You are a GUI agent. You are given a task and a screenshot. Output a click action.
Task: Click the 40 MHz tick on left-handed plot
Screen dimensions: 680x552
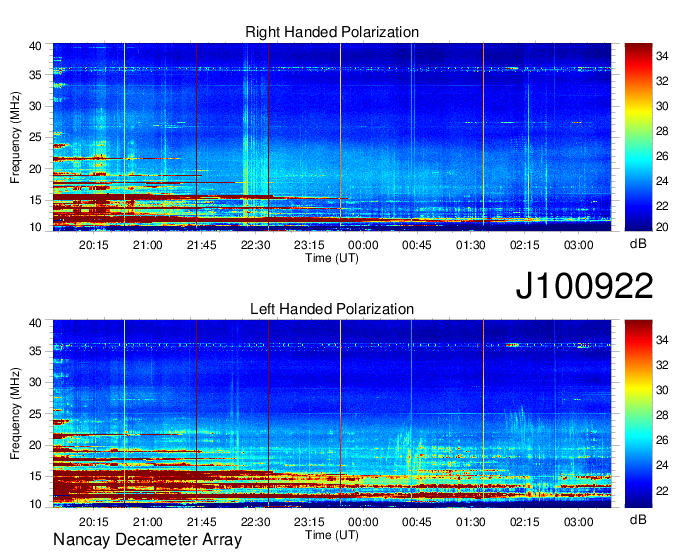(x=35, y=323)
